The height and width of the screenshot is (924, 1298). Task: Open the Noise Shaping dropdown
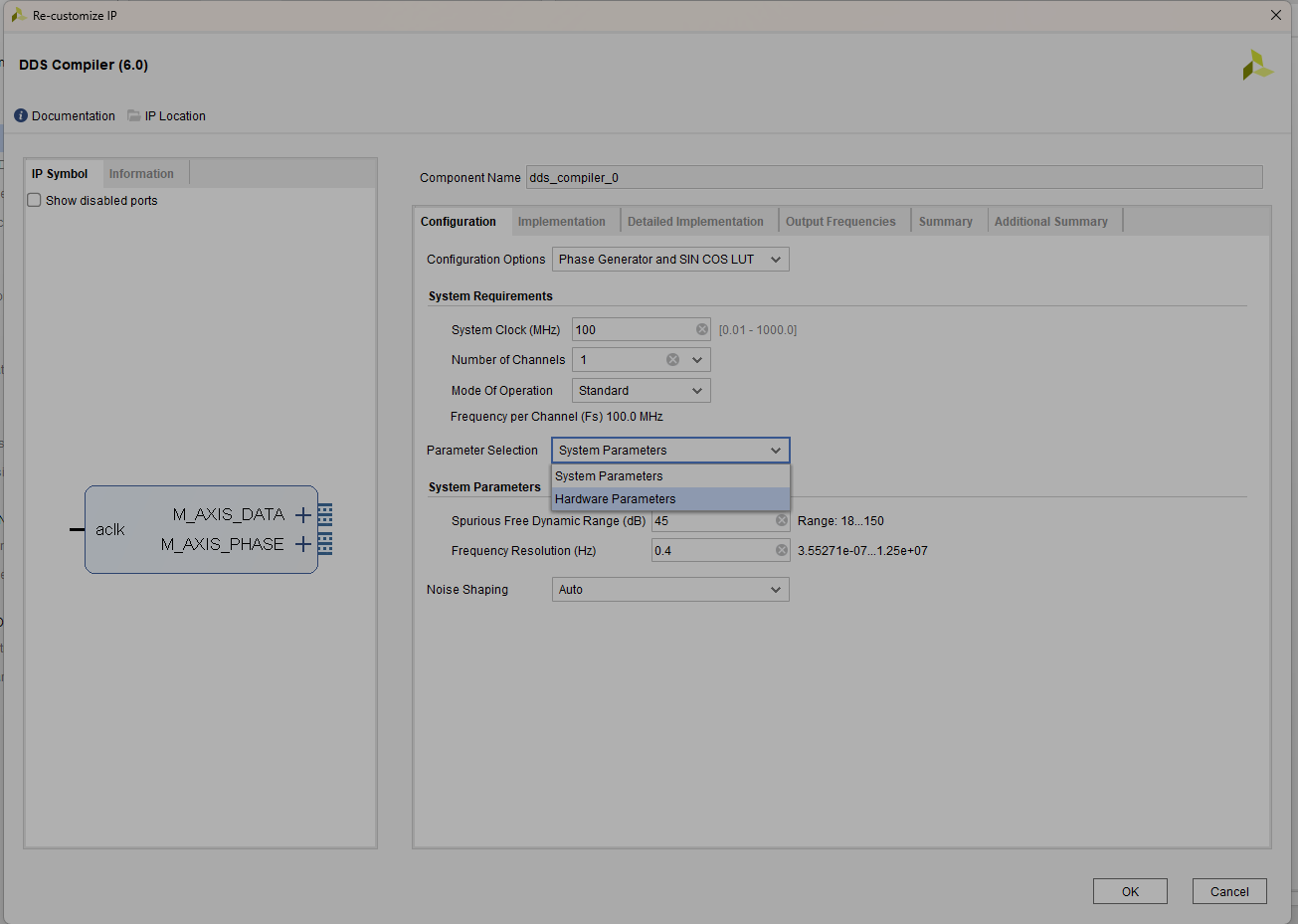670,590
